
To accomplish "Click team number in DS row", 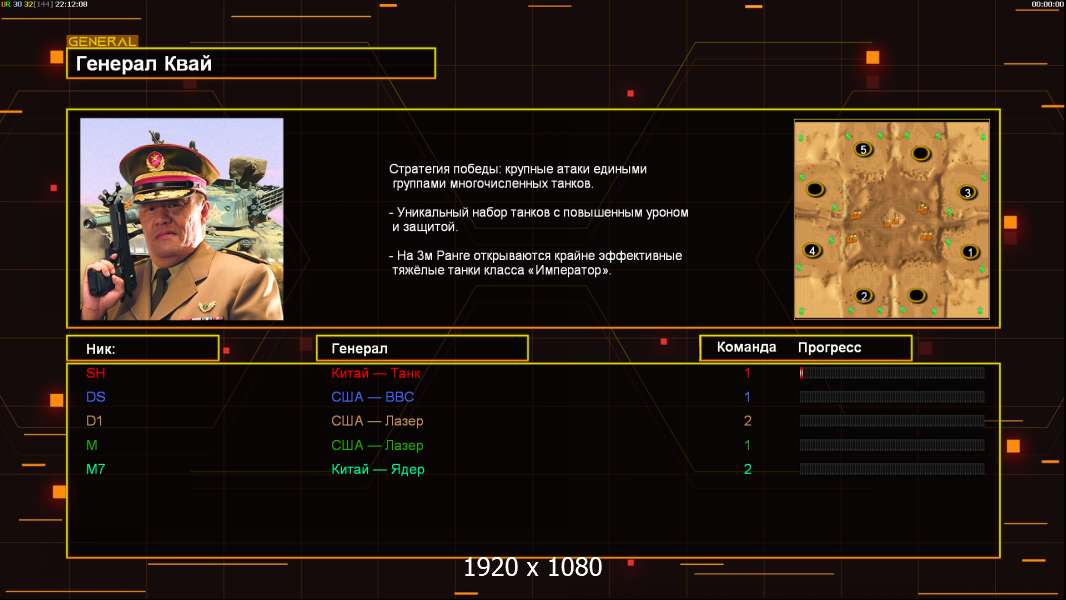I will pyautogui.click(x=747, y=397).
